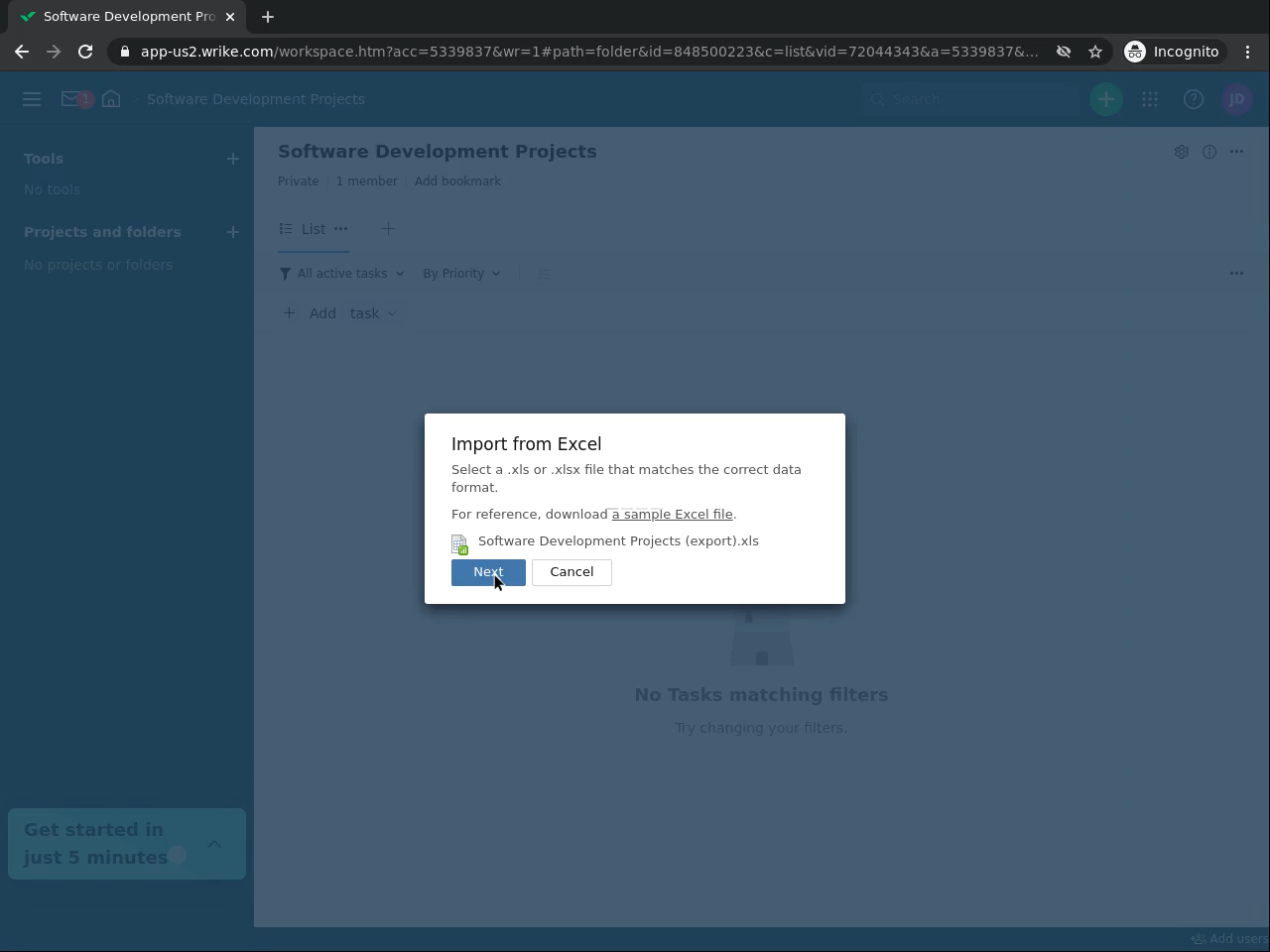Image resolution: width=1270 pixels, height=952 pixels.
Task: Click the green create plus button
Action: click(x=1106, y=99)
